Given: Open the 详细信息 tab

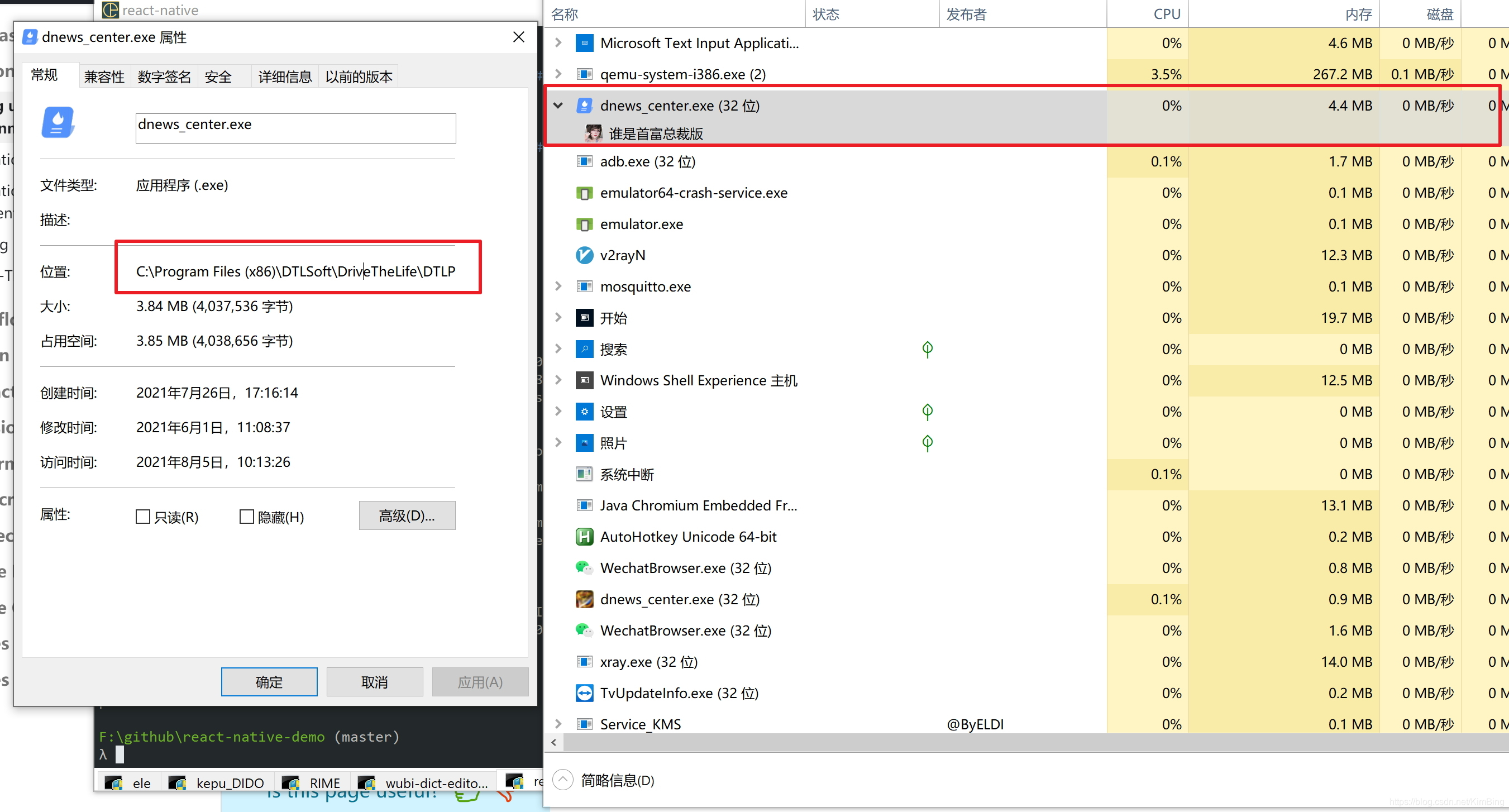Looking at the screenshot, I should 285,77.
